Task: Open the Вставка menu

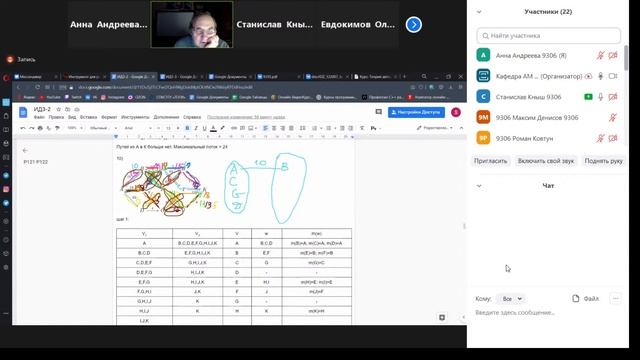Action: [89, 117]
